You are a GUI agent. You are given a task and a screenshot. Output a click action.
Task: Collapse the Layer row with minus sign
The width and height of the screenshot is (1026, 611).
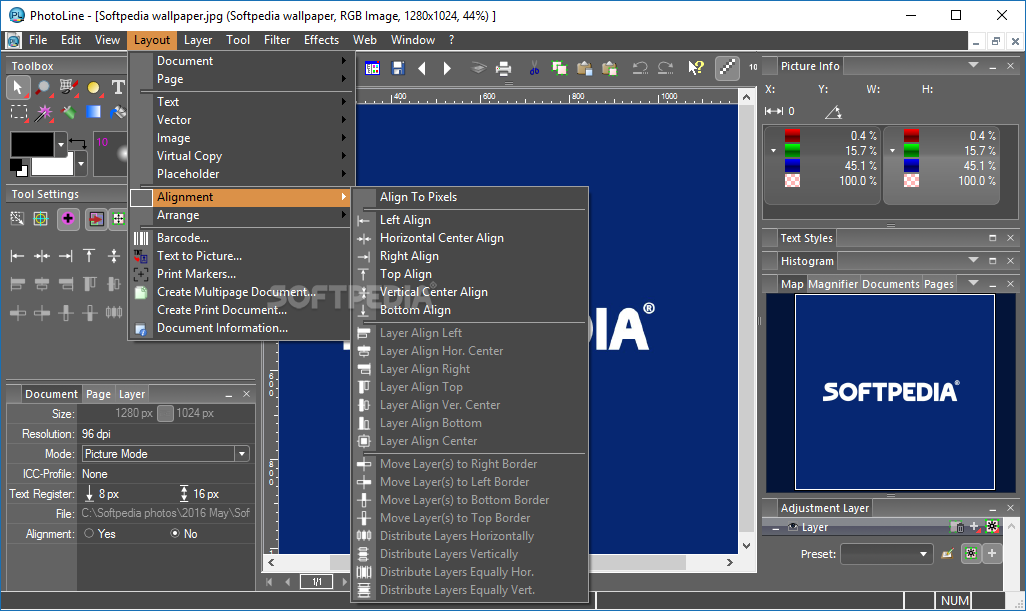775,527
